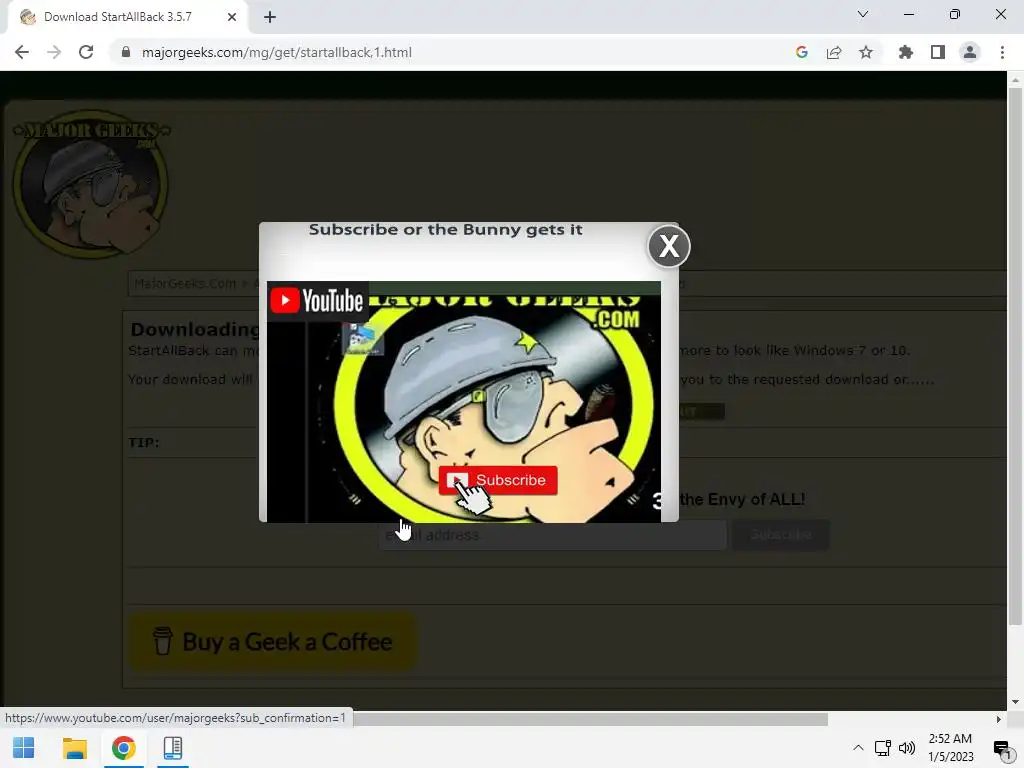Click the MajorGeeks logo at top left

(91, 184)
